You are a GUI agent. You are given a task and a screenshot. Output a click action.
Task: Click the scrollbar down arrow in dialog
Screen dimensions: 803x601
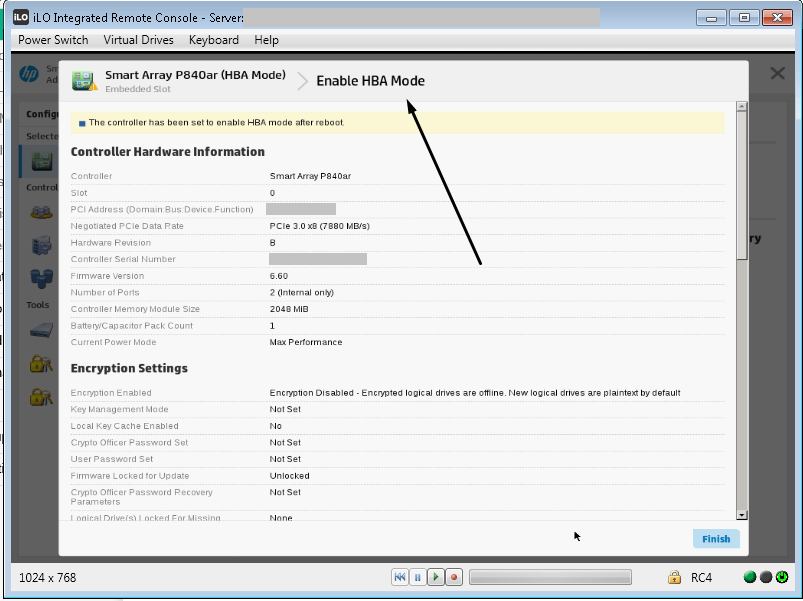[x=742, y=515]
